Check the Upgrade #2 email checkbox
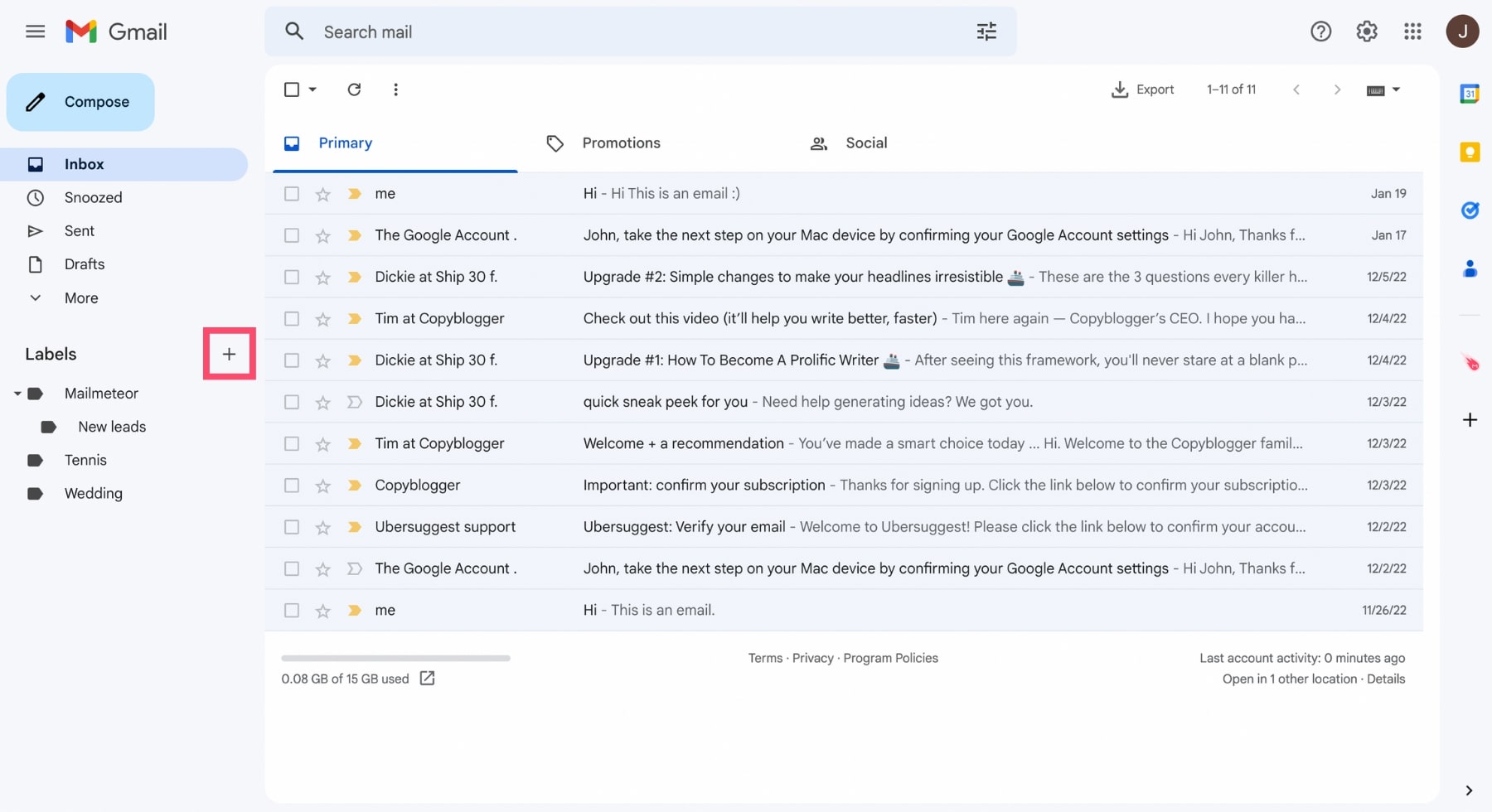The image size is (1492, 812). (x=292, y=277)
